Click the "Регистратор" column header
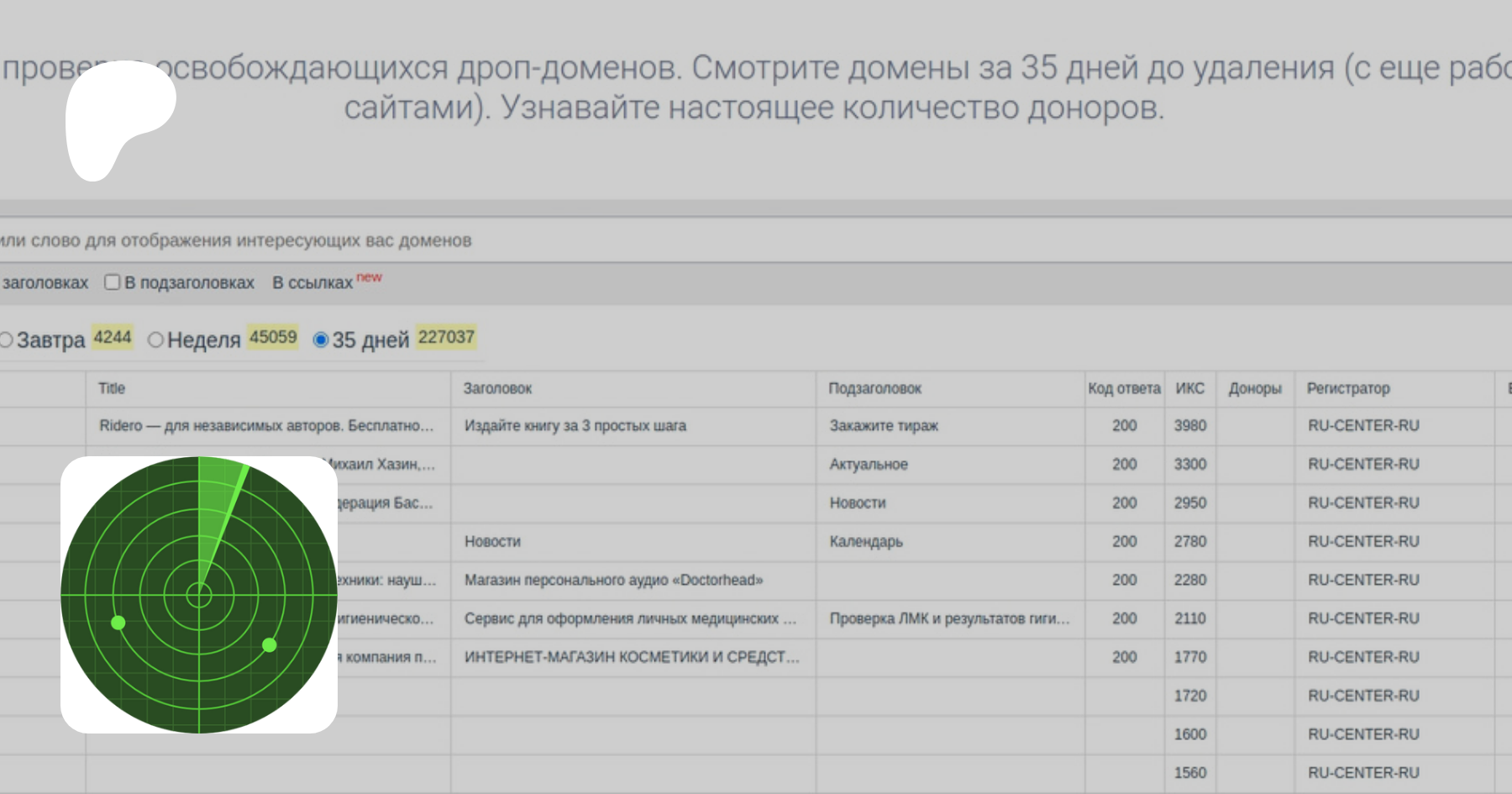Viewport: 1512px width, 794px height. (1348, 388)
